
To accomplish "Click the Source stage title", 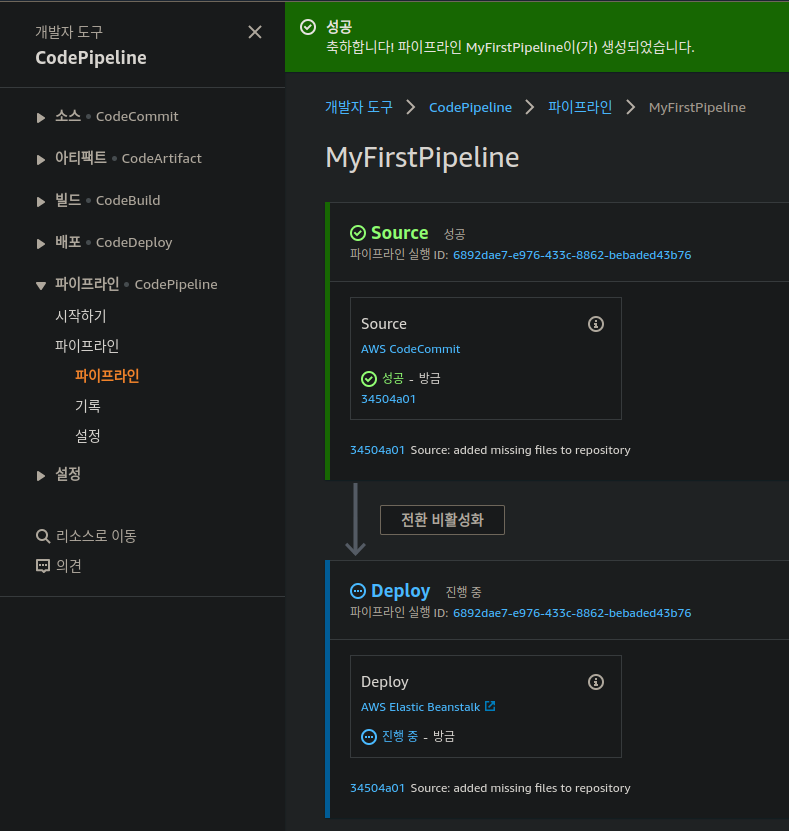I will pos(400,233).
